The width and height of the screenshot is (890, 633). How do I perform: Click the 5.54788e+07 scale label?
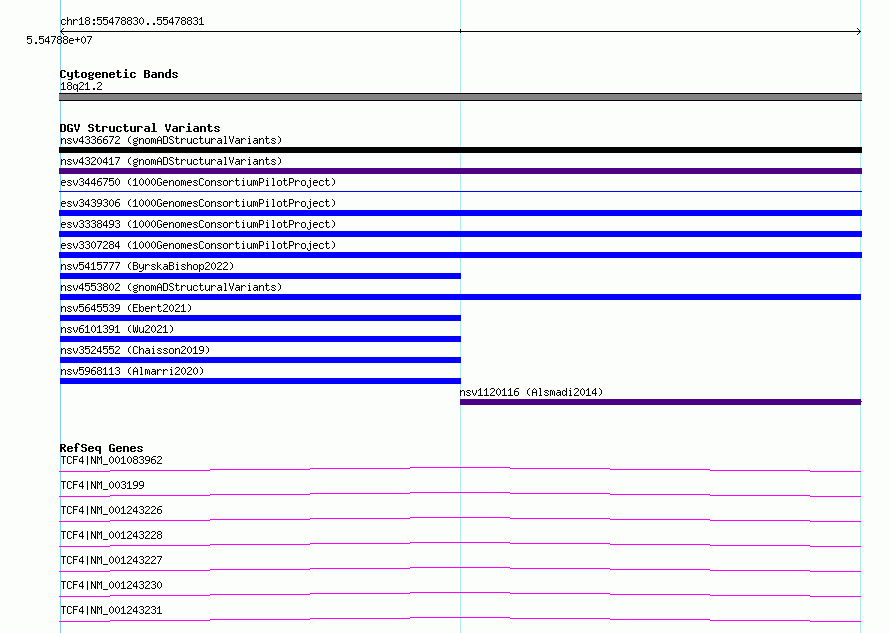pos(59,40)
